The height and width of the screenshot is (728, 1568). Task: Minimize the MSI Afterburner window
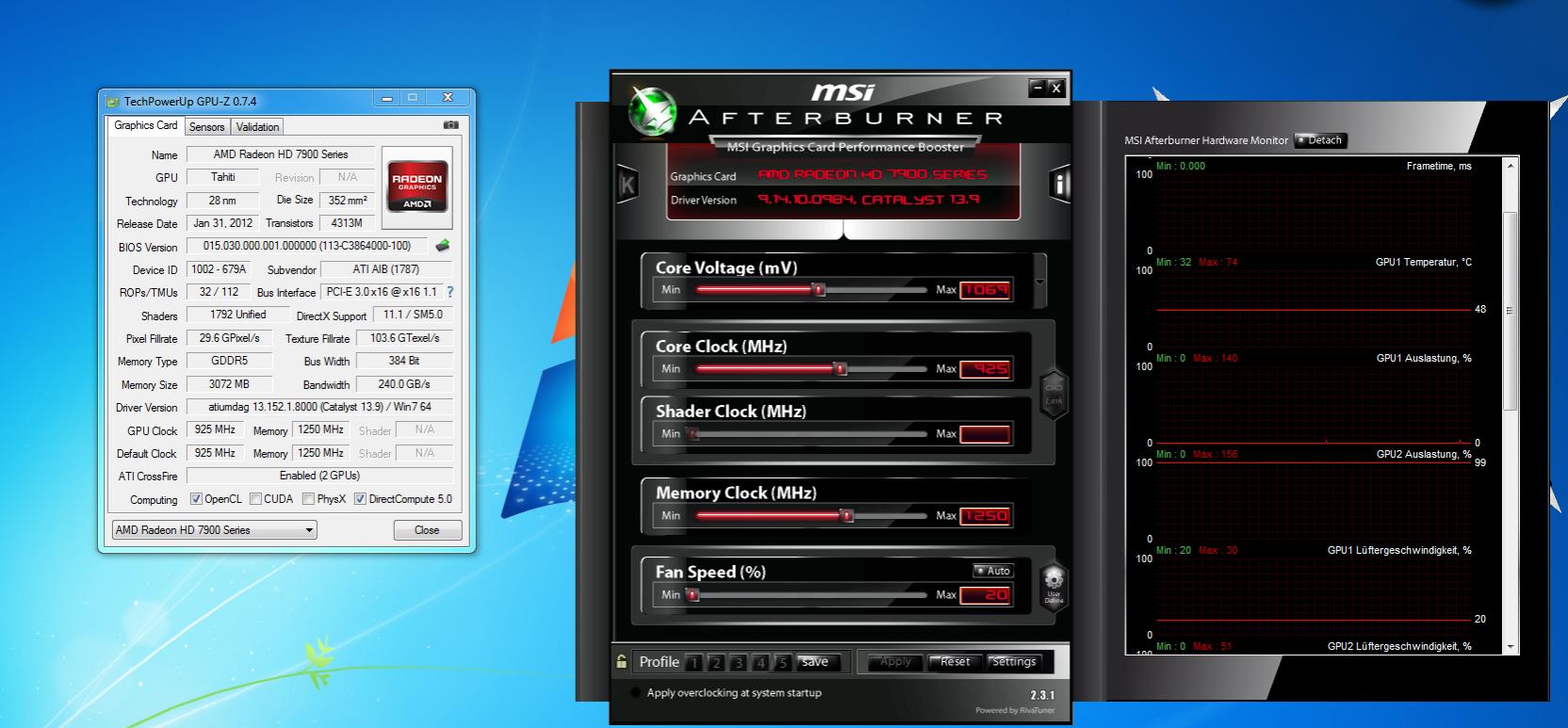click(x=1037, y=88)
